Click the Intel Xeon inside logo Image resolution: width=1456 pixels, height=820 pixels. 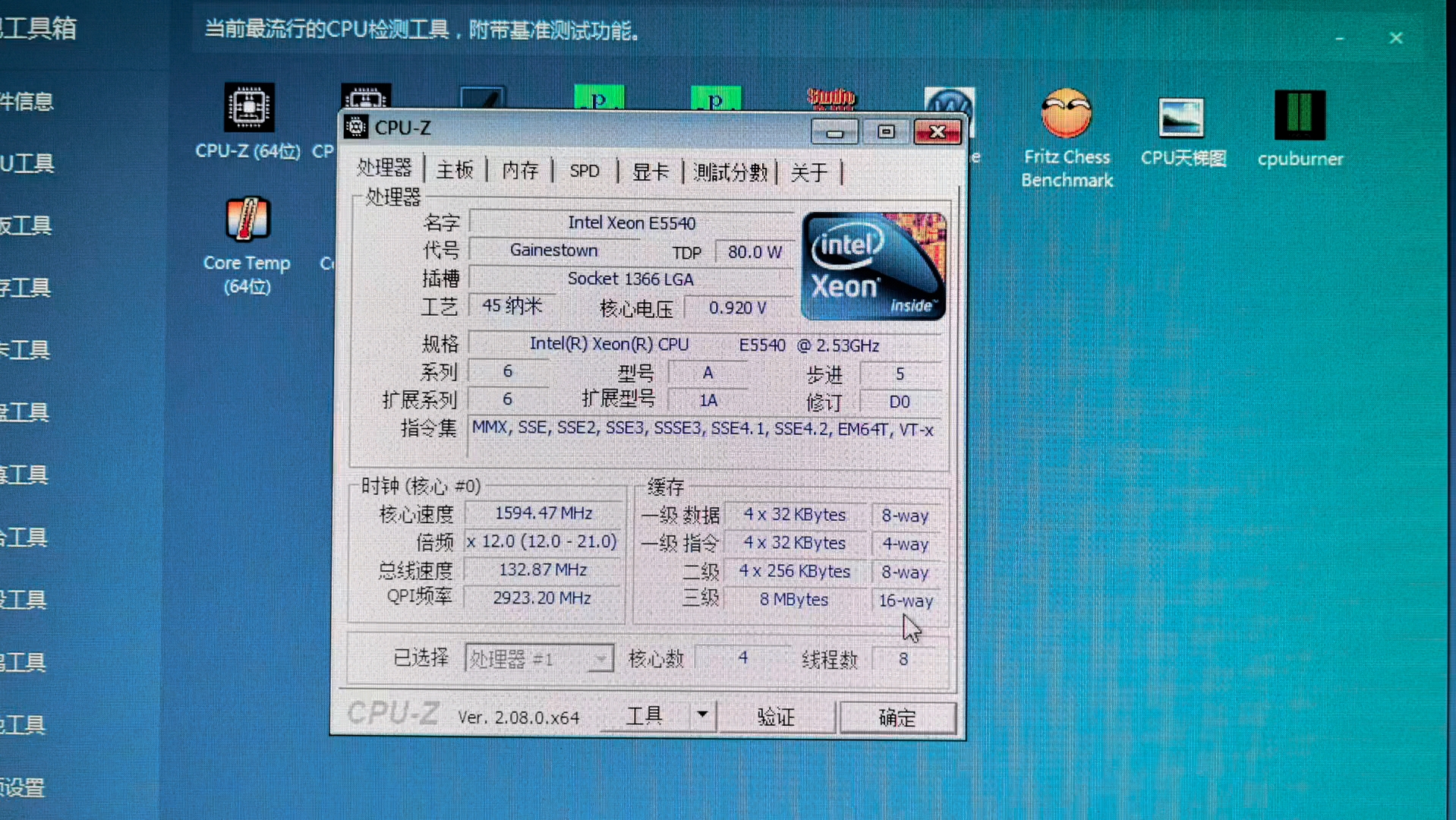click(873, 266)
